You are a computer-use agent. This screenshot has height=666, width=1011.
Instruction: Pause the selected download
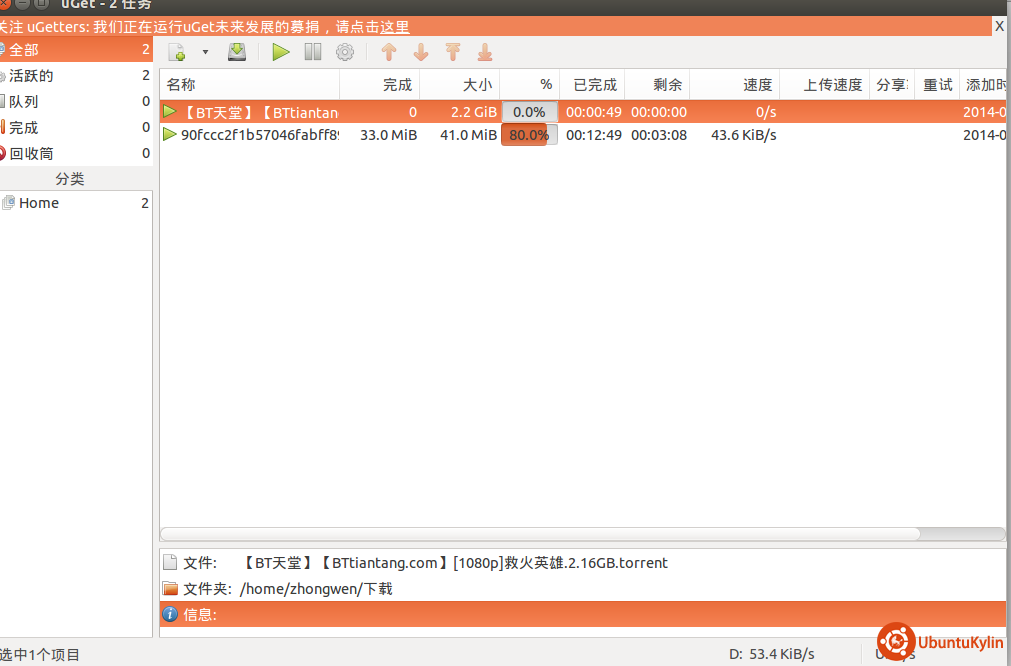point(313,52)
